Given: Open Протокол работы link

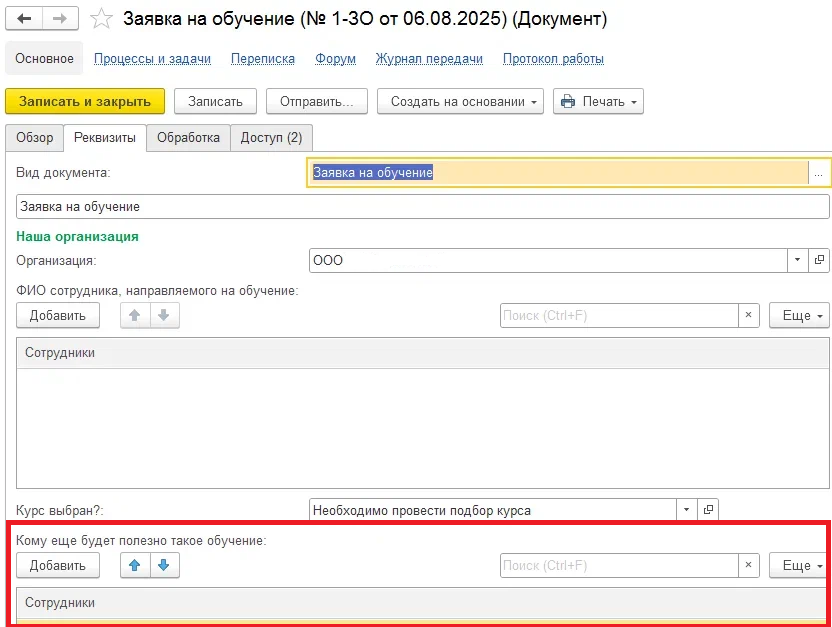Looking at the screenshot, I should (x=553, y=58).
